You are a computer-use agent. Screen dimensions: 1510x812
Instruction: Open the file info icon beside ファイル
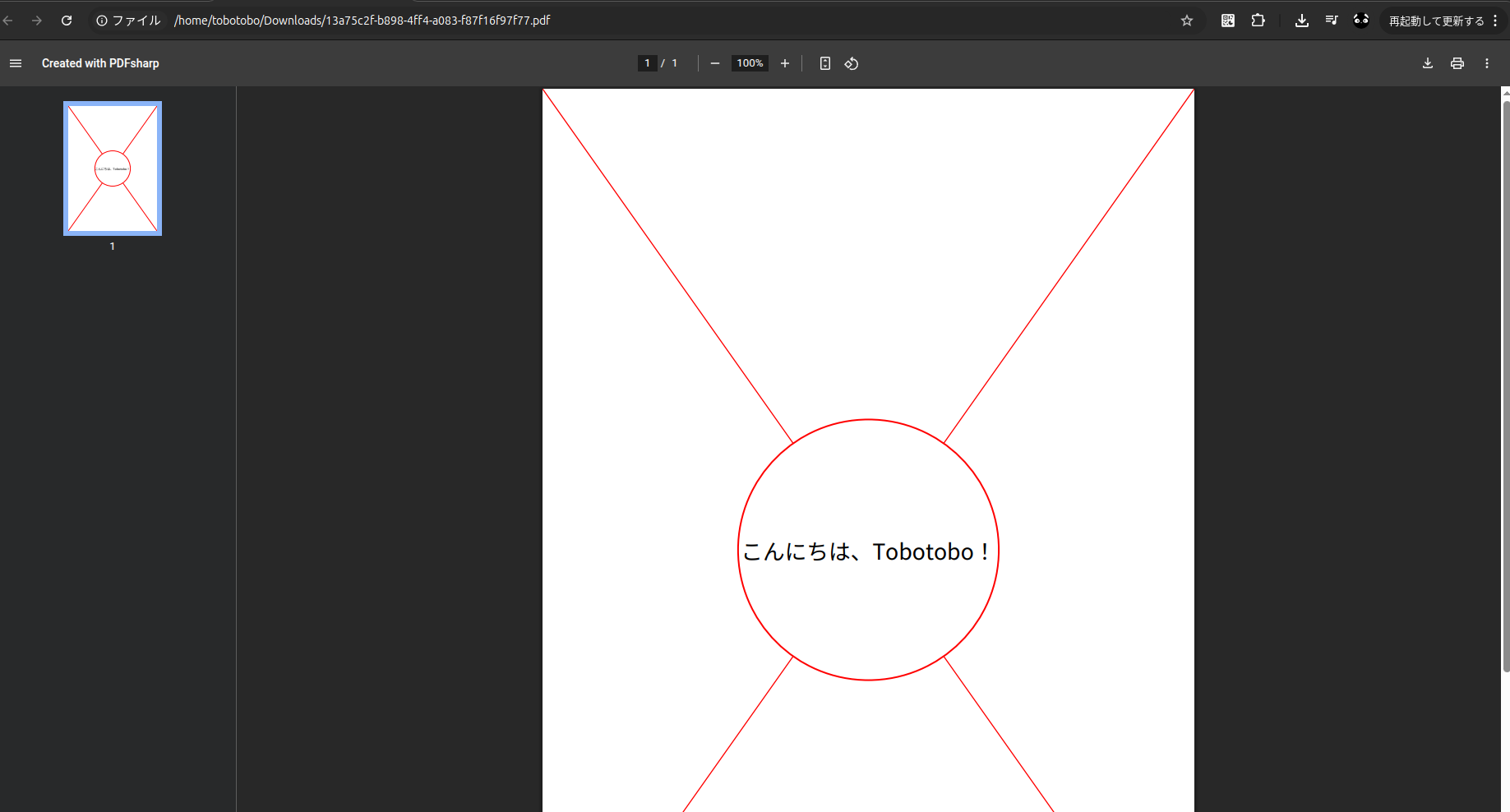click(102, 21)
